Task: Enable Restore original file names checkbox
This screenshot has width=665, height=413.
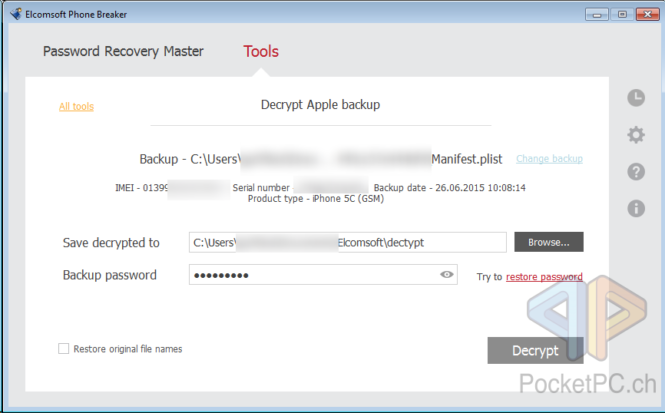Action: tap(64, 349)
